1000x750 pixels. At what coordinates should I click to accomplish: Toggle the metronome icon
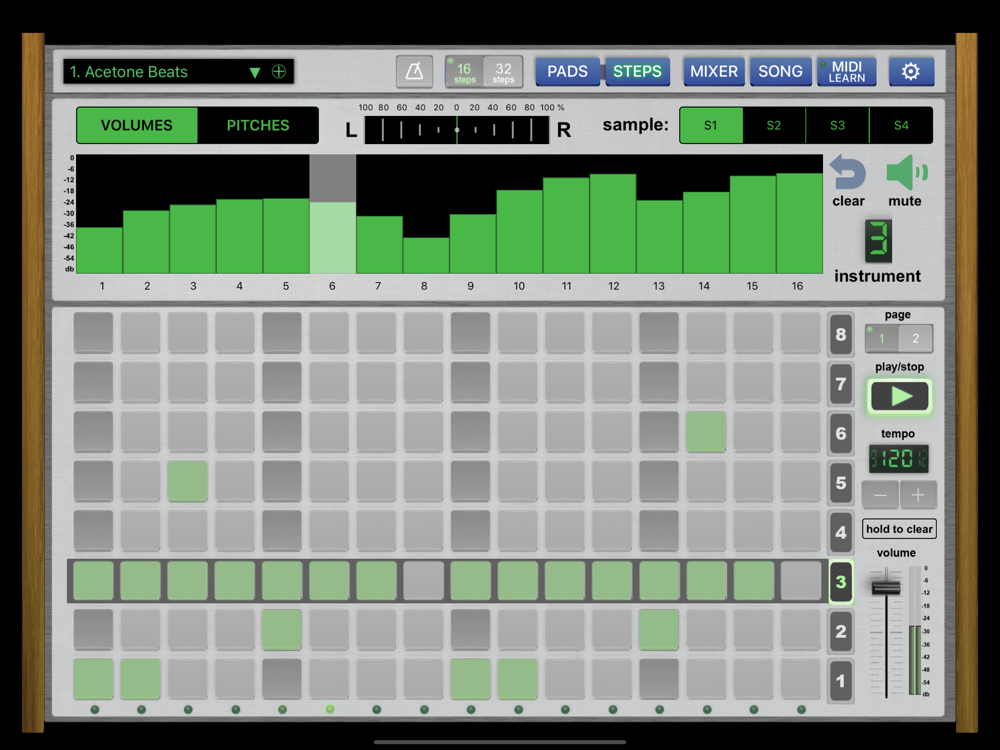pos(414,72)
